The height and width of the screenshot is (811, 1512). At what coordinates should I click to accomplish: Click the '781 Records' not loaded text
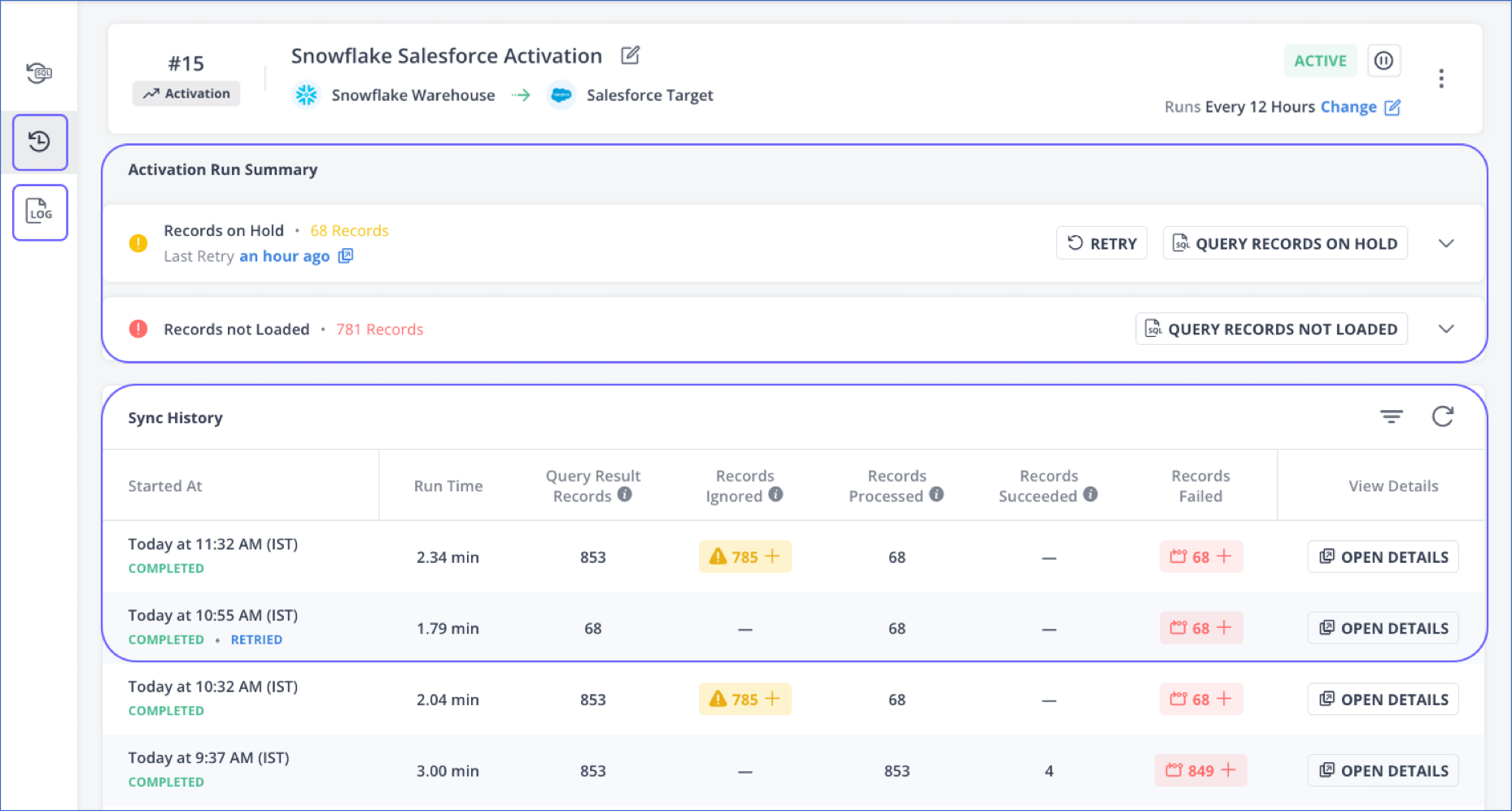pyautogui.click(x=379, y=329)
